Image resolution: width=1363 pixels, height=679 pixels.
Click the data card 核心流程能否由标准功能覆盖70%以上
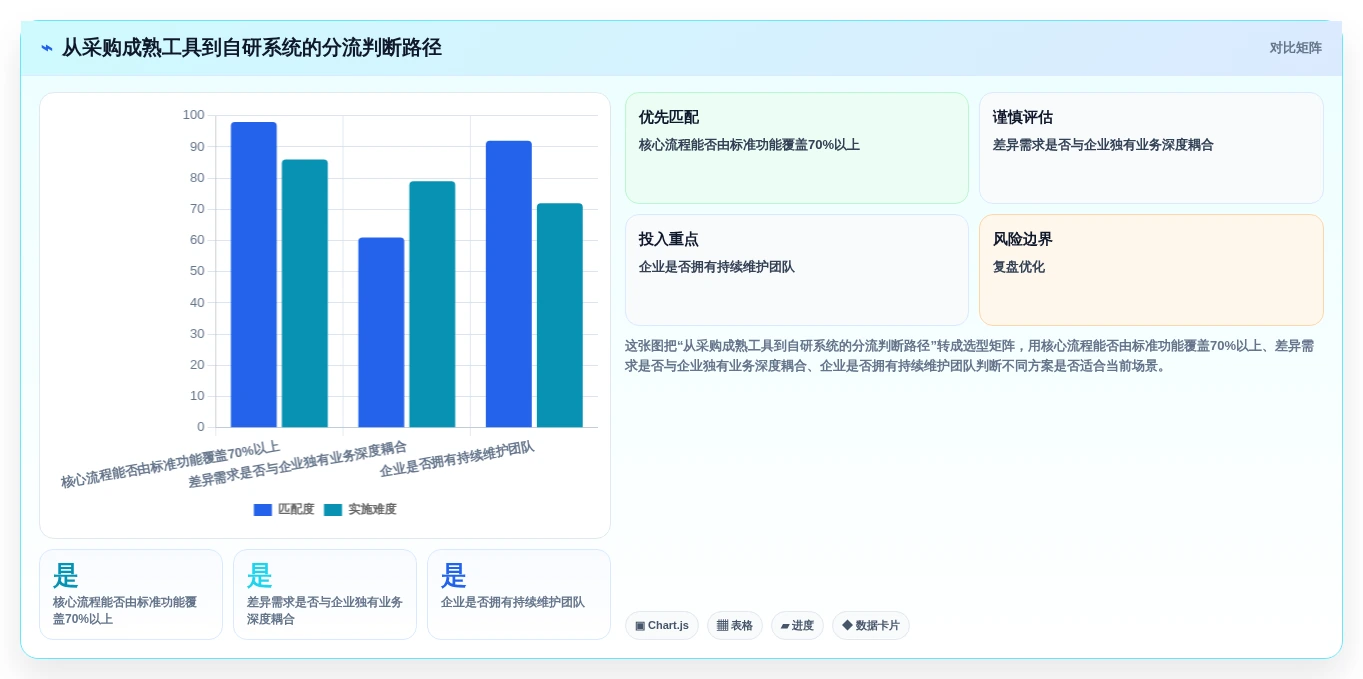(x=131, y=595)
